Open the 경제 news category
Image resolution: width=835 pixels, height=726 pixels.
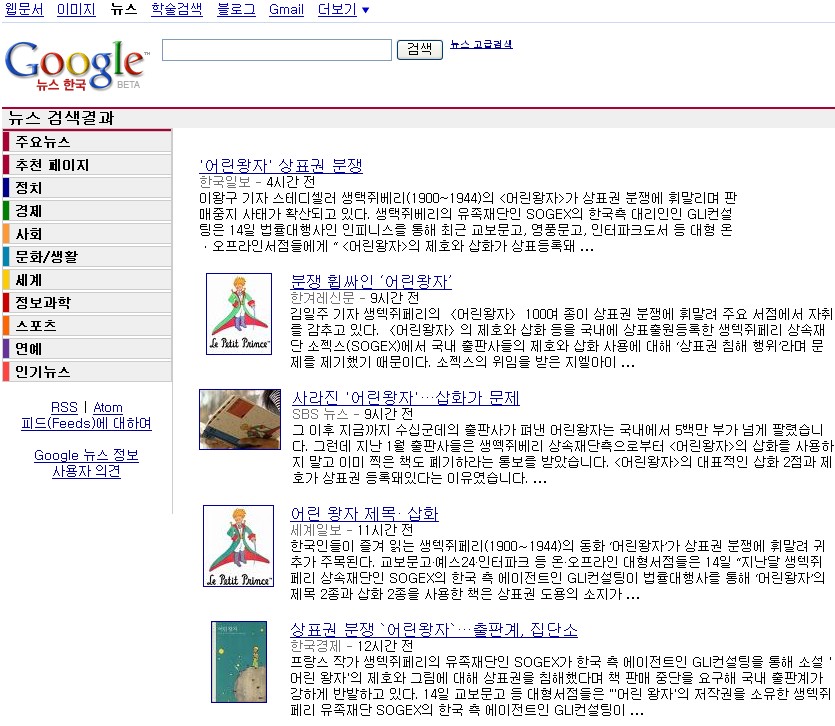pyautogui.click(x=87, y=211)
